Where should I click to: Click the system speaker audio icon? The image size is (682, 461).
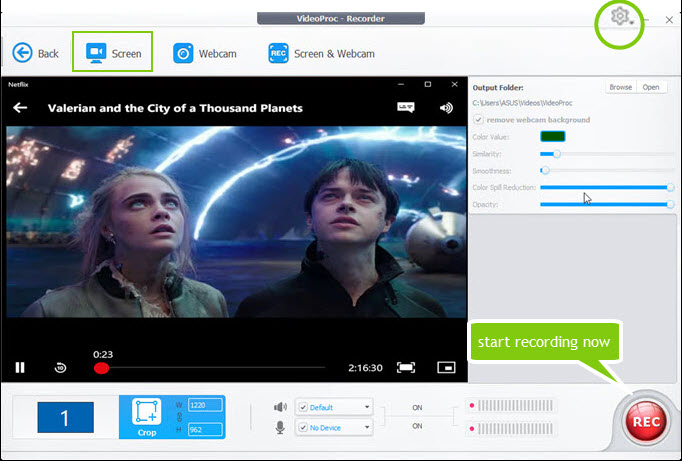click(280, 407)
